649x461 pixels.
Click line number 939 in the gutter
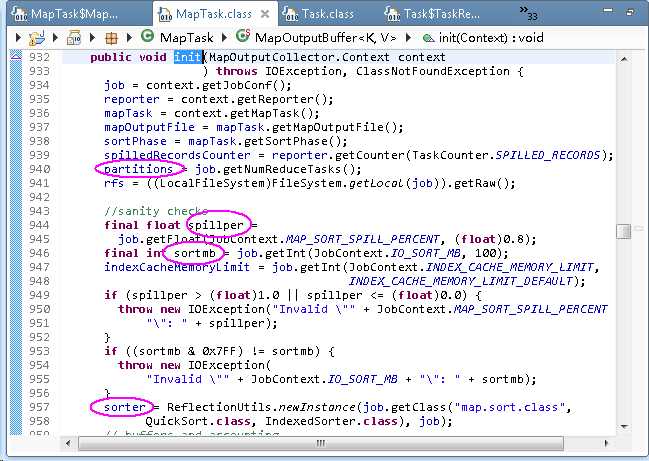(39, 155)
